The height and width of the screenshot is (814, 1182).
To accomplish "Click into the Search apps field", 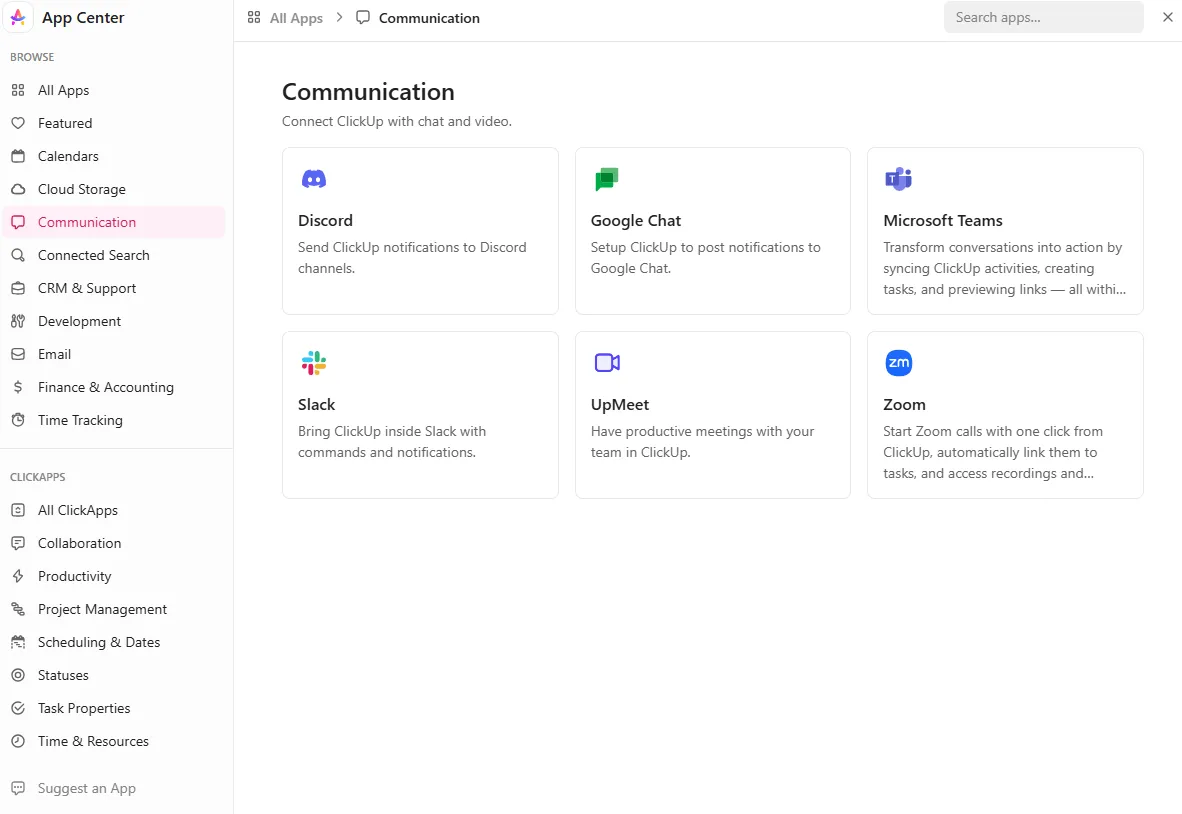I will click(1043, 17).
